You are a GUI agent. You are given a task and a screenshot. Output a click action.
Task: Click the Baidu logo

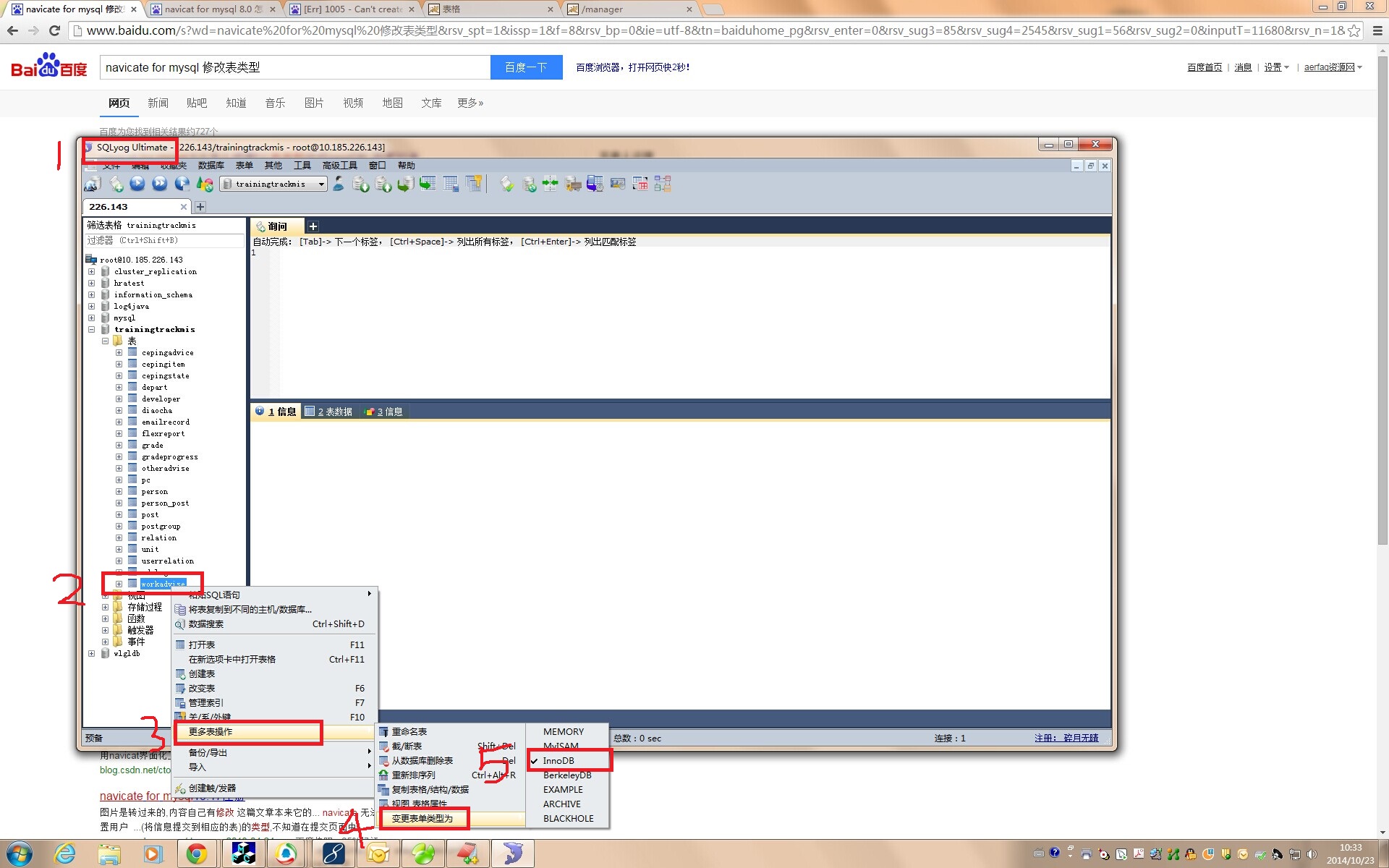(x=49, y=66)
